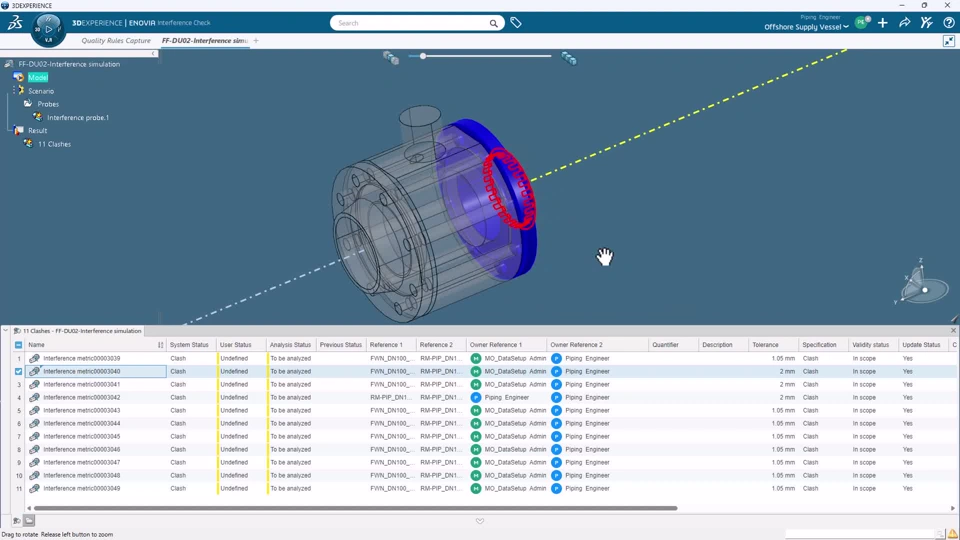
Task: Click the horizontal table scrollbar
Action: pos(356,508)
